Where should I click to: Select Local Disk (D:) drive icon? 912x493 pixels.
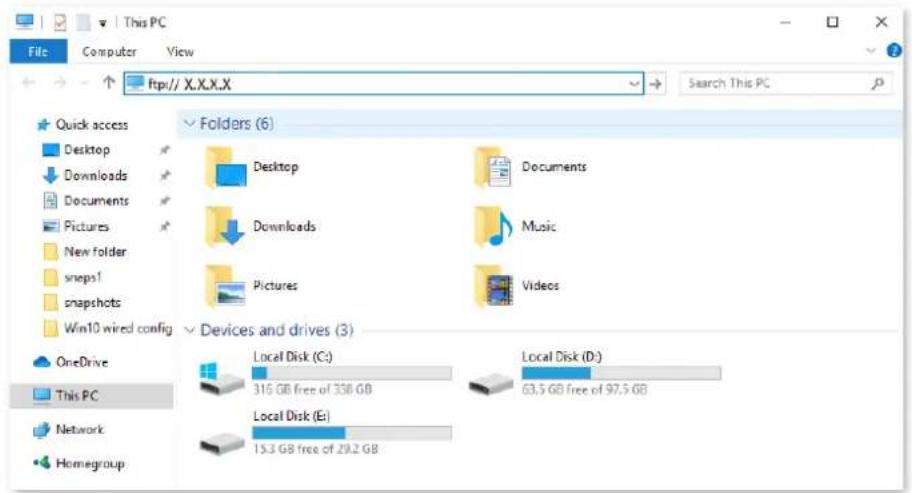coord(491,384)
